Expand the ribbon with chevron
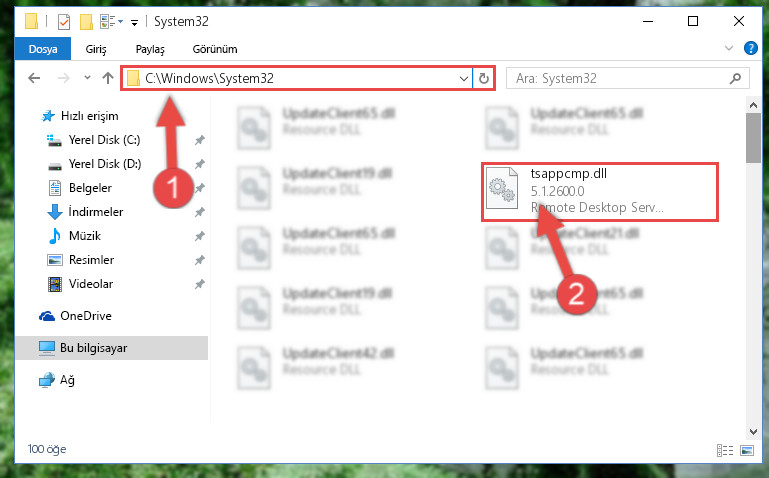This screenshot has width=769, height=478. point(729,48)
